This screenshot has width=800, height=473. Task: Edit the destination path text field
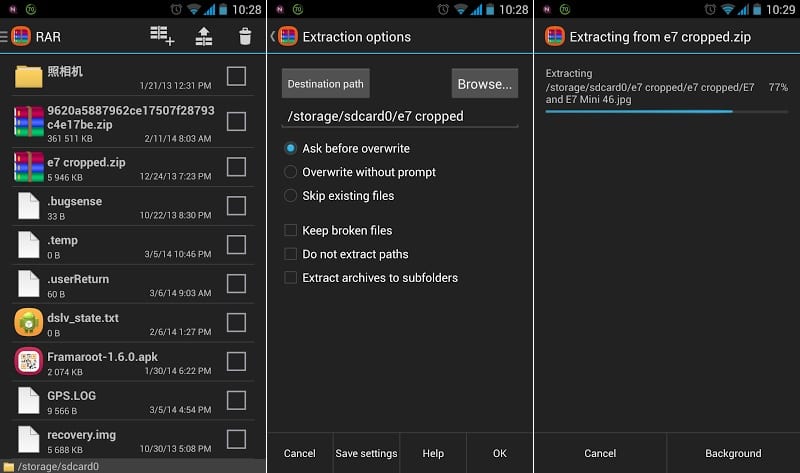[x=399, y=116]
